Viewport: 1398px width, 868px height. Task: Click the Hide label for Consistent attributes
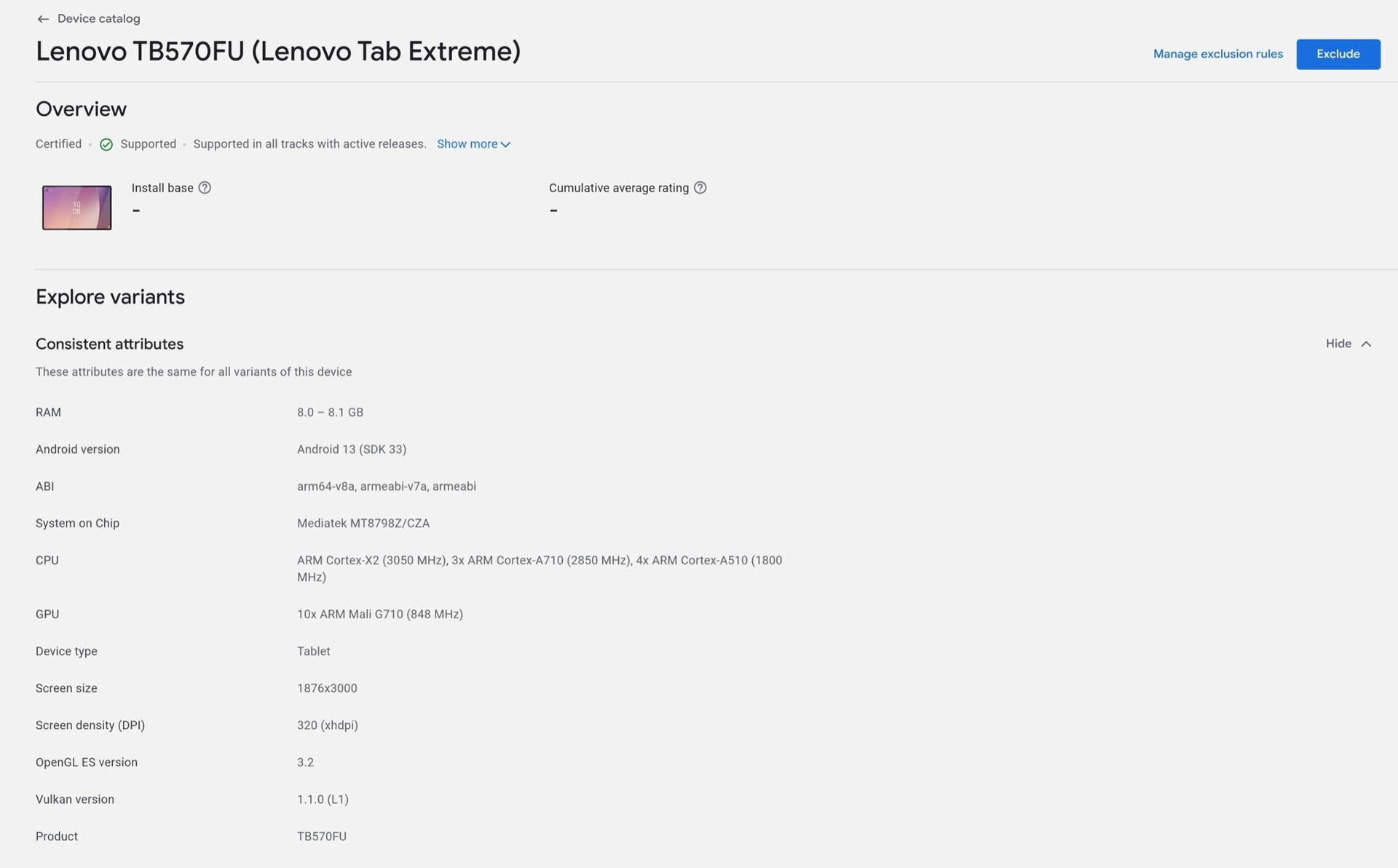[x=1338, y=344]
